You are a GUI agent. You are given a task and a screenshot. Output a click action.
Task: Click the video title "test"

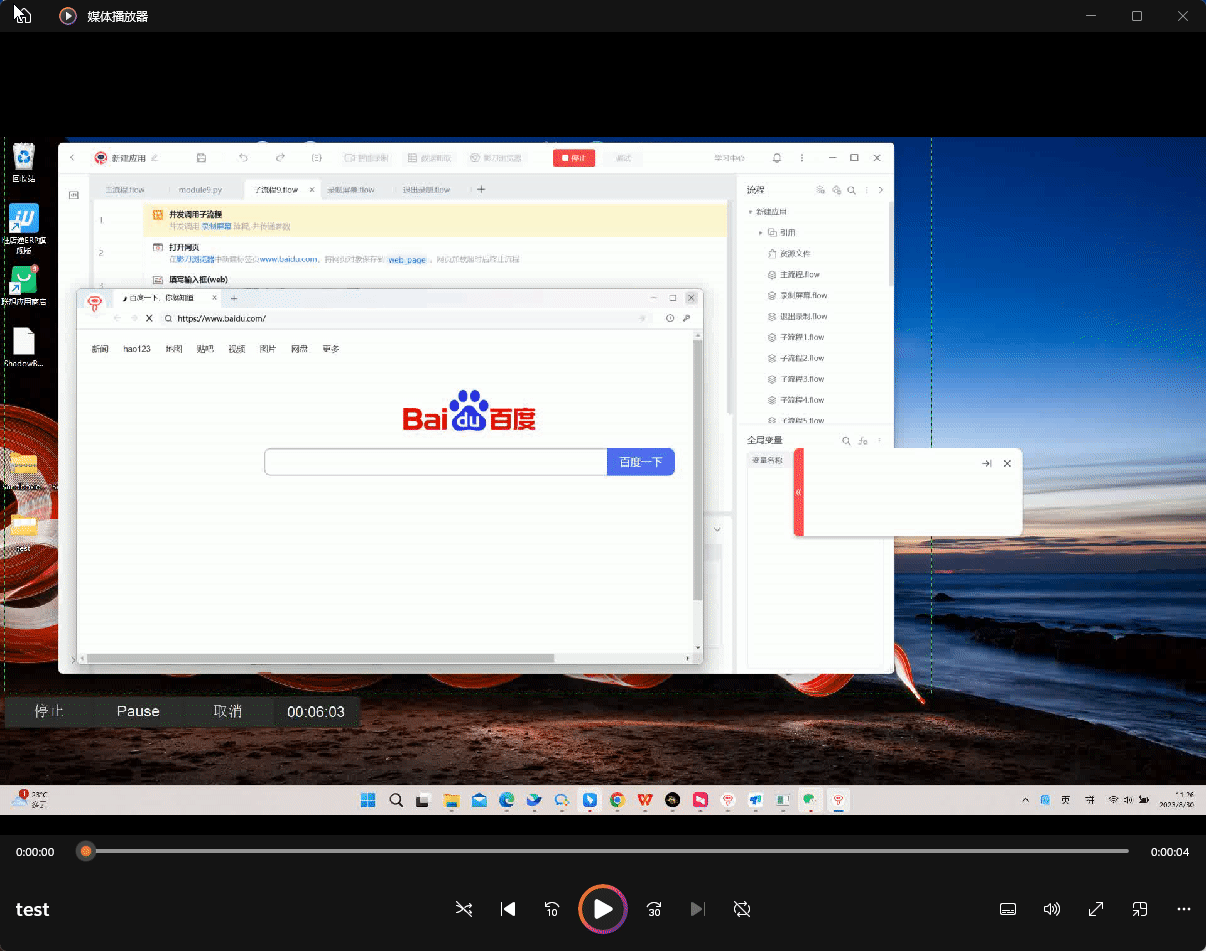[32, 909]
